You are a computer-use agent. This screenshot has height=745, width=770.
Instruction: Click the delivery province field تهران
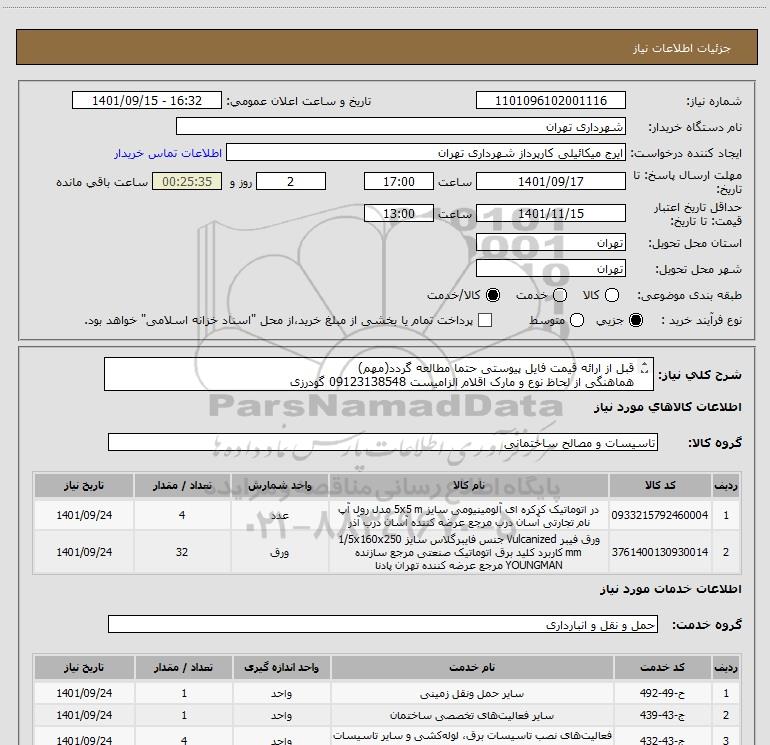click(550, 242)
